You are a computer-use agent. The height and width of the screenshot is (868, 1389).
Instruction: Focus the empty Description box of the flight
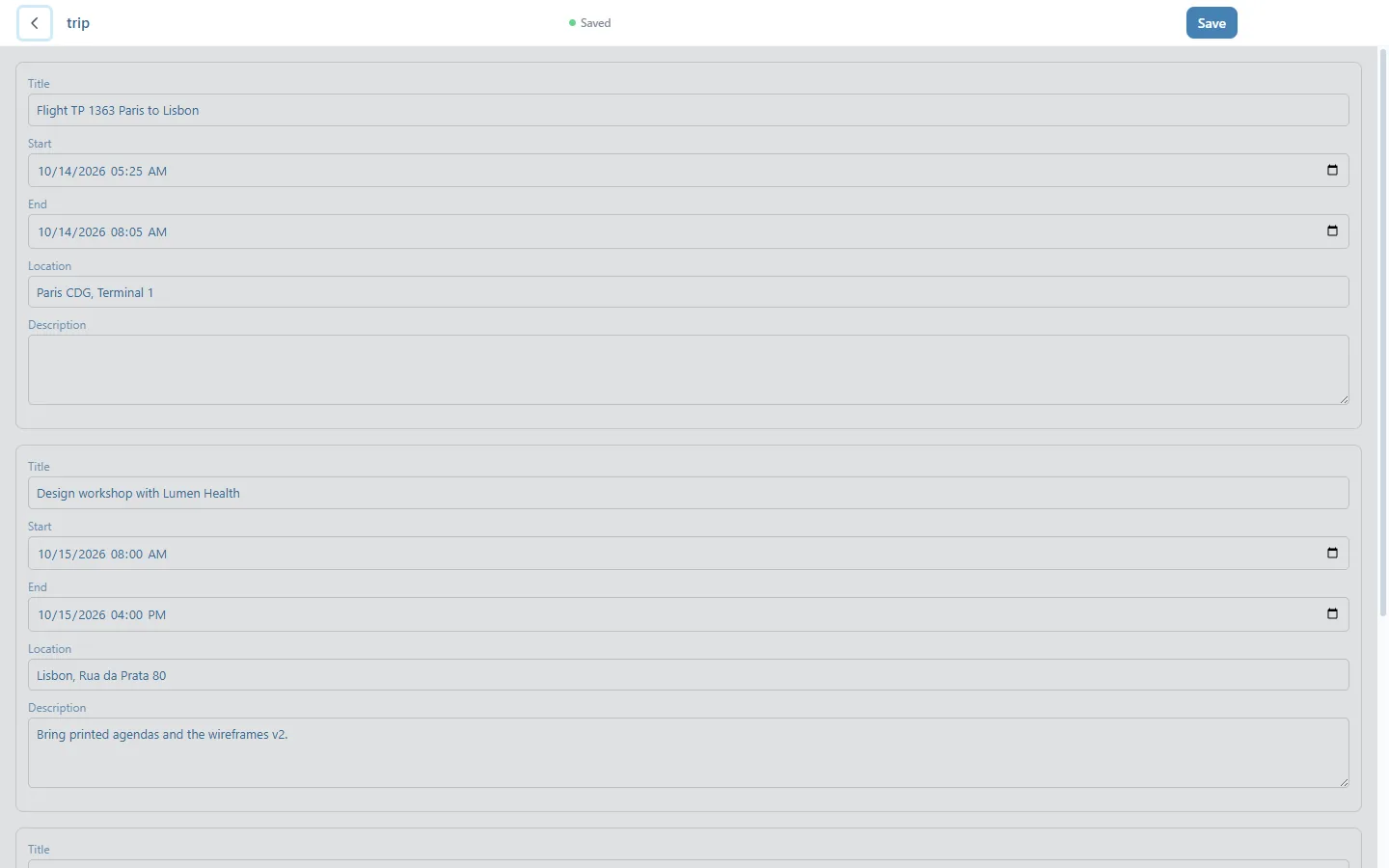tap(689, 370)
